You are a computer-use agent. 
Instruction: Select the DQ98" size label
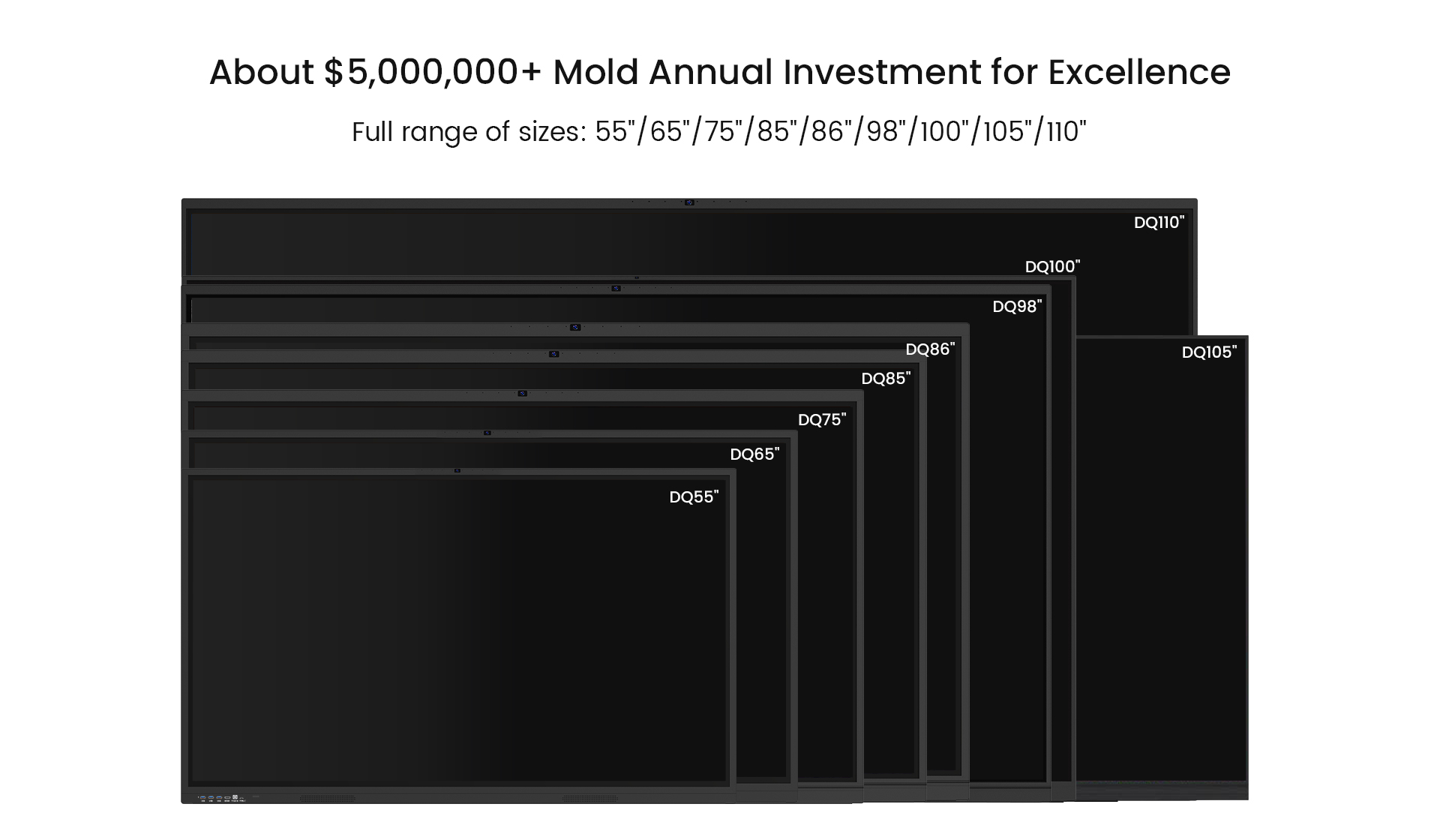point(1017,307)
